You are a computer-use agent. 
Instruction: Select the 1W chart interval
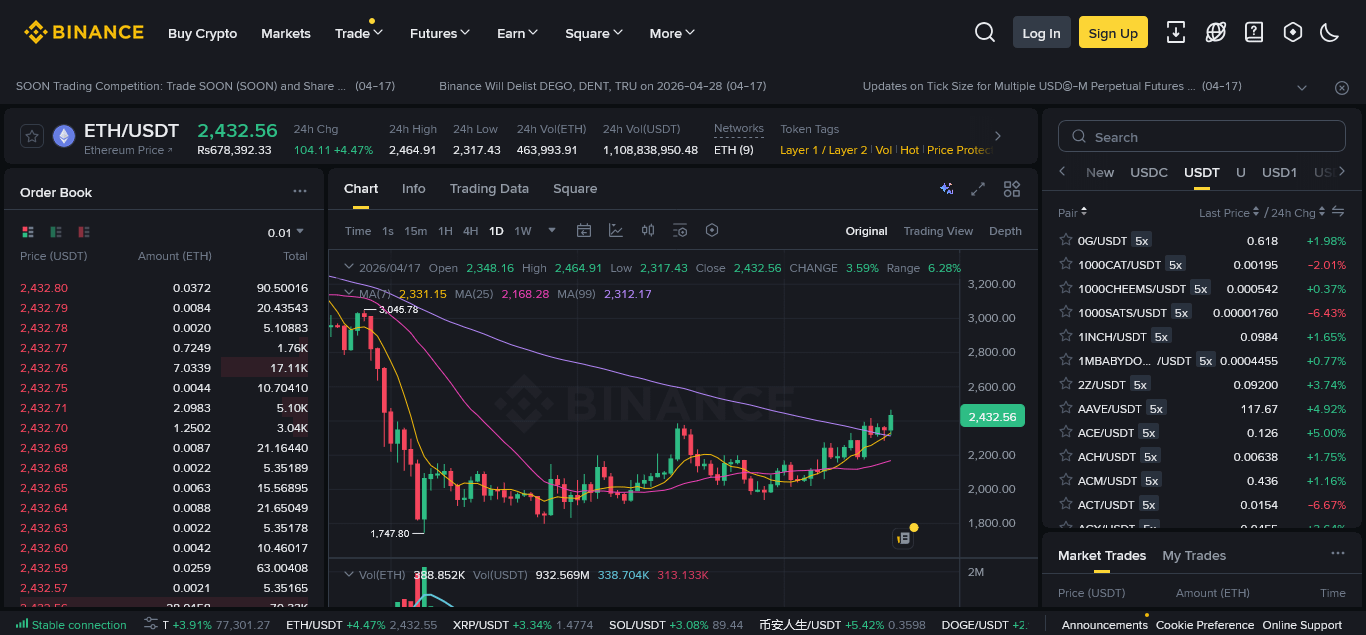coord(523,231)
